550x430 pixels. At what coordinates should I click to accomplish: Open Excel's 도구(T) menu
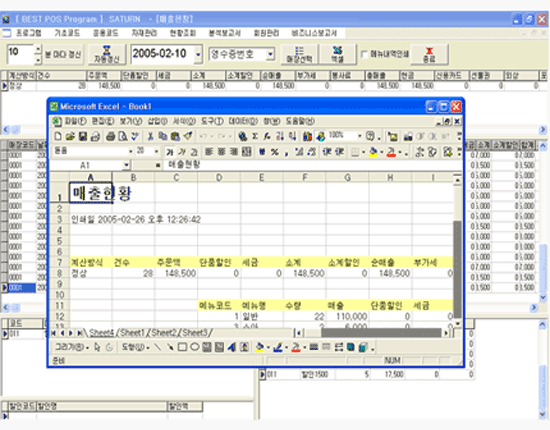pos(212,121)
